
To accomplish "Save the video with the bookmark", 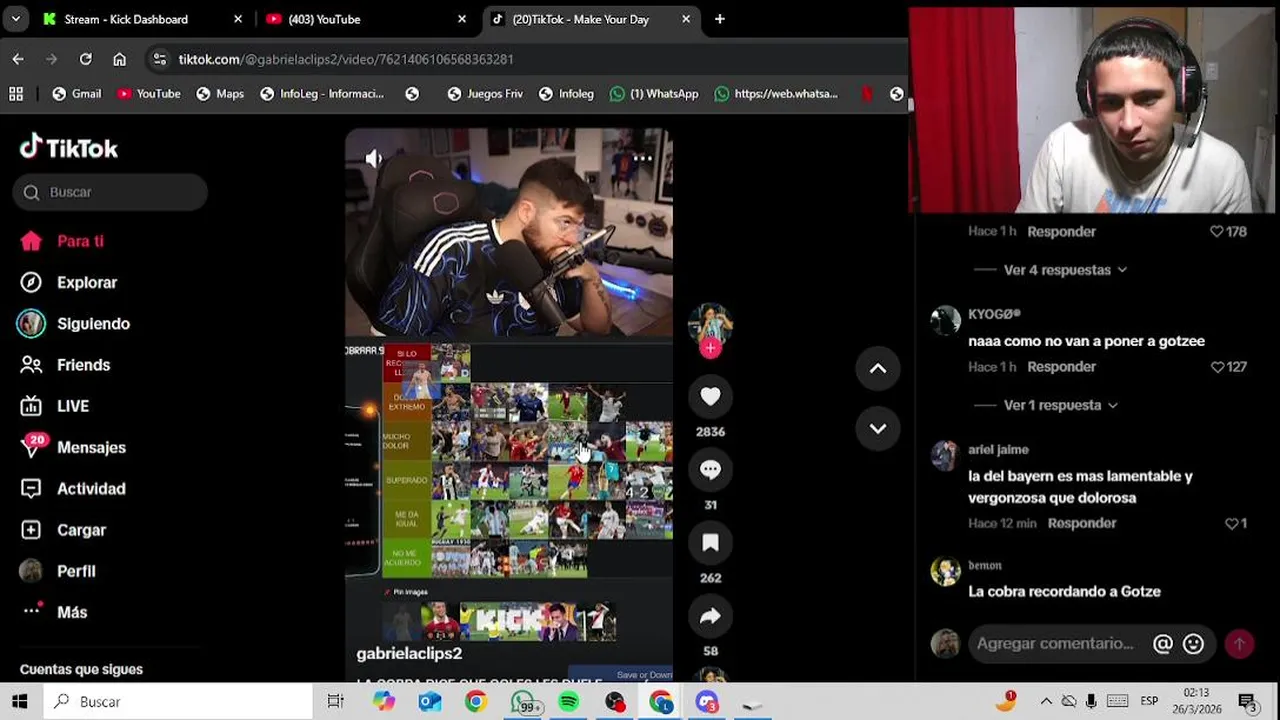I will click(710, 543).
